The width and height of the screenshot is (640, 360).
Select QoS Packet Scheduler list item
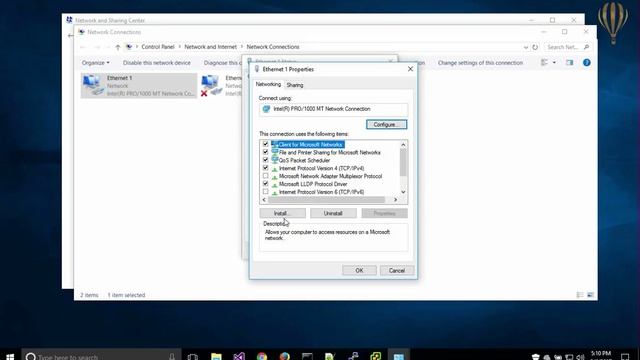pyautogui.click(x=304, y=160)
